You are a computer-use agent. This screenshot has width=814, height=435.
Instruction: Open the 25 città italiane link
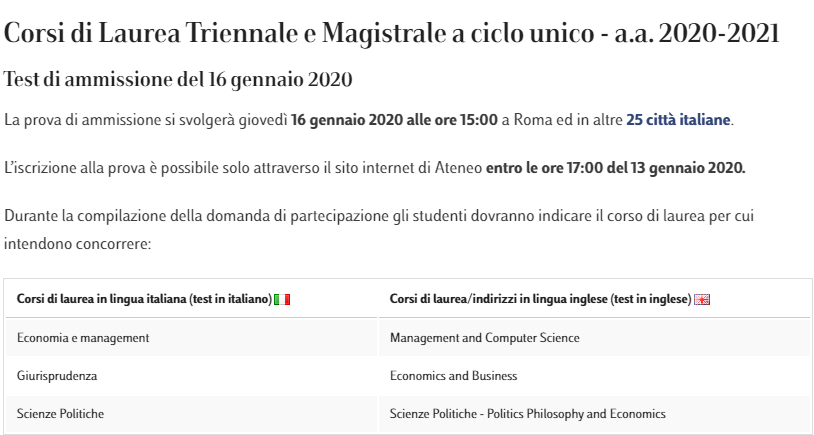tap(678, 120)
